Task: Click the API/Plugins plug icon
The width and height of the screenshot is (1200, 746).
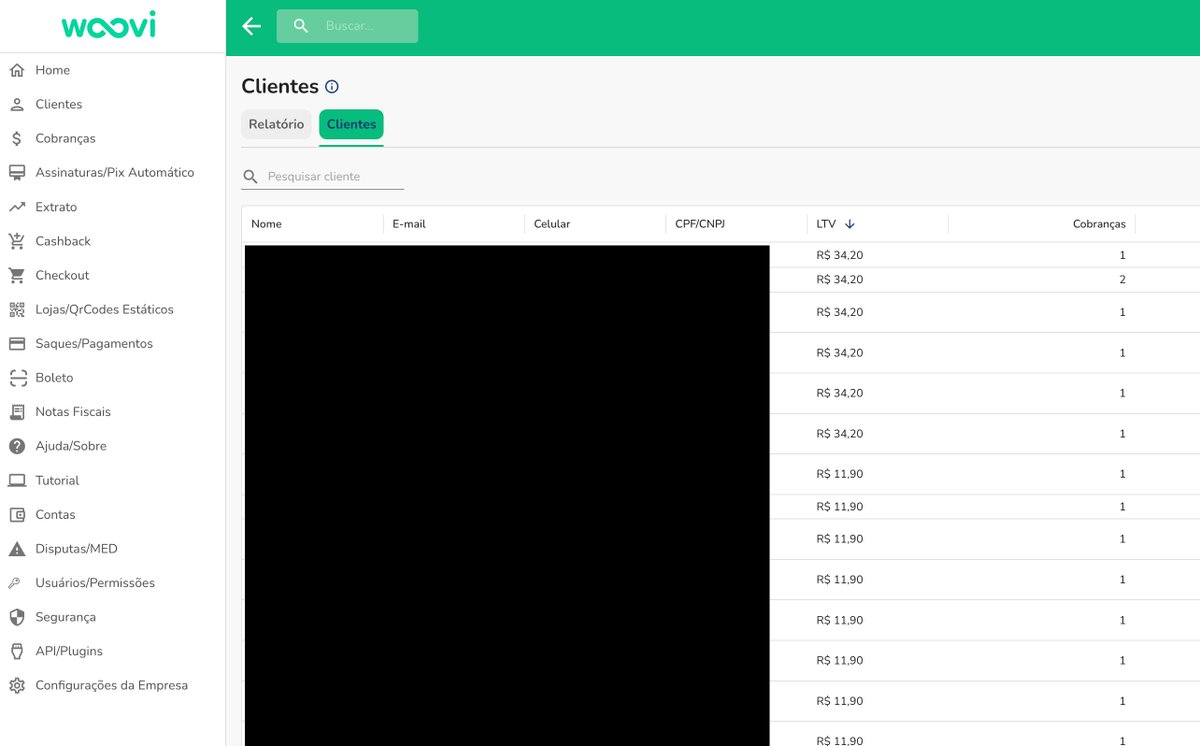Action: [17, 651]
